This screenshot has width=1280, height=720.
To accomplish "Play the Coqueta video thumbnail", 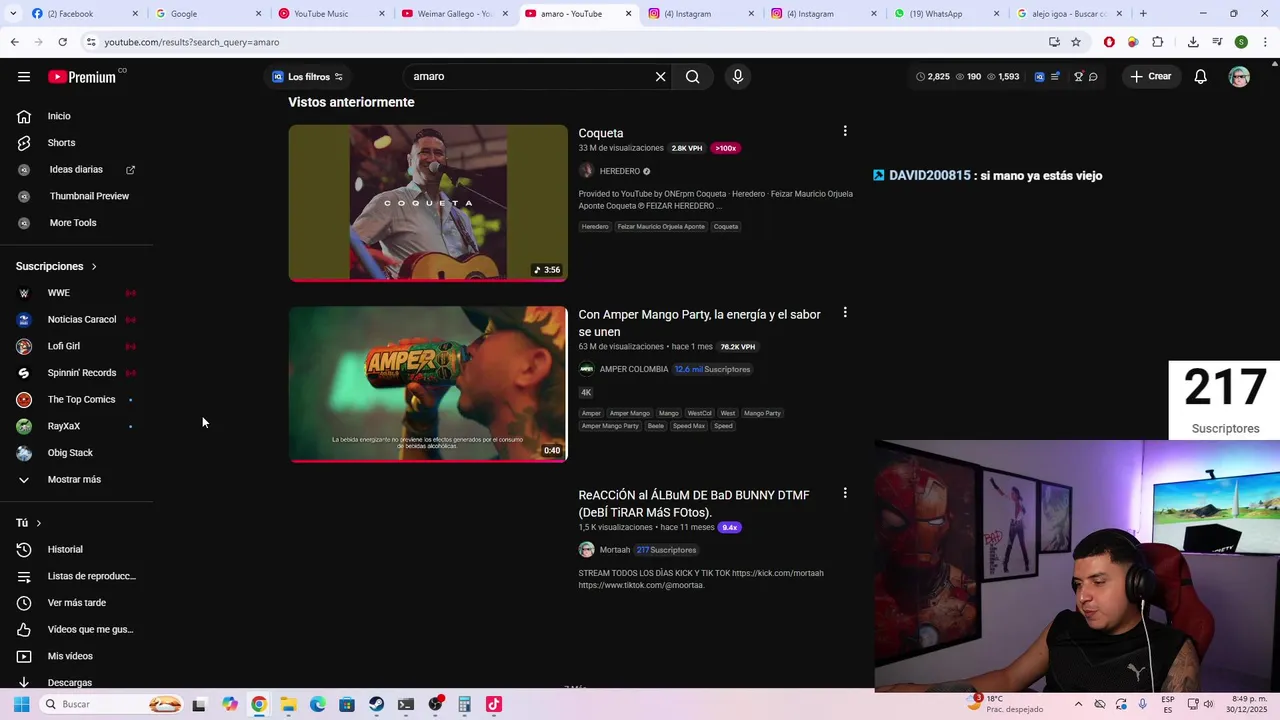I will tap(428, 203).
